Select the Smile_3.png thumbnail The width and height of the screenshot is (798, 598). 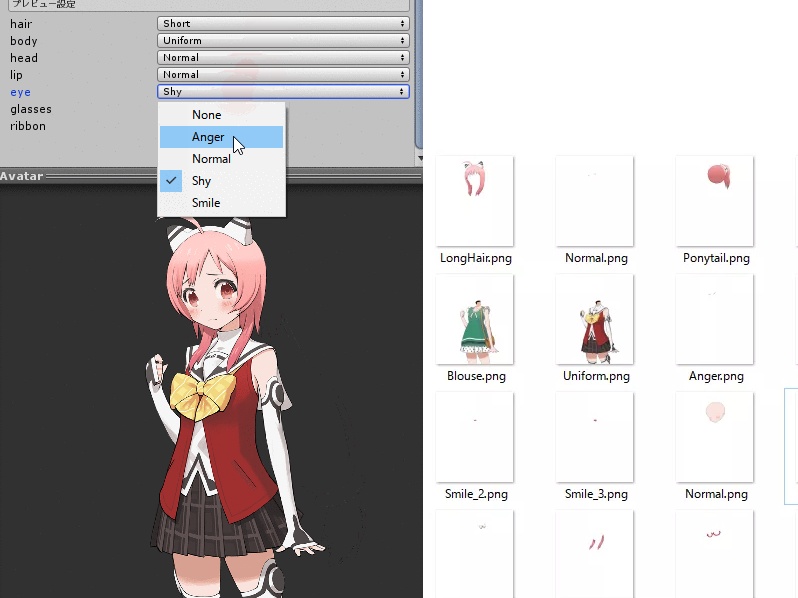595,437
